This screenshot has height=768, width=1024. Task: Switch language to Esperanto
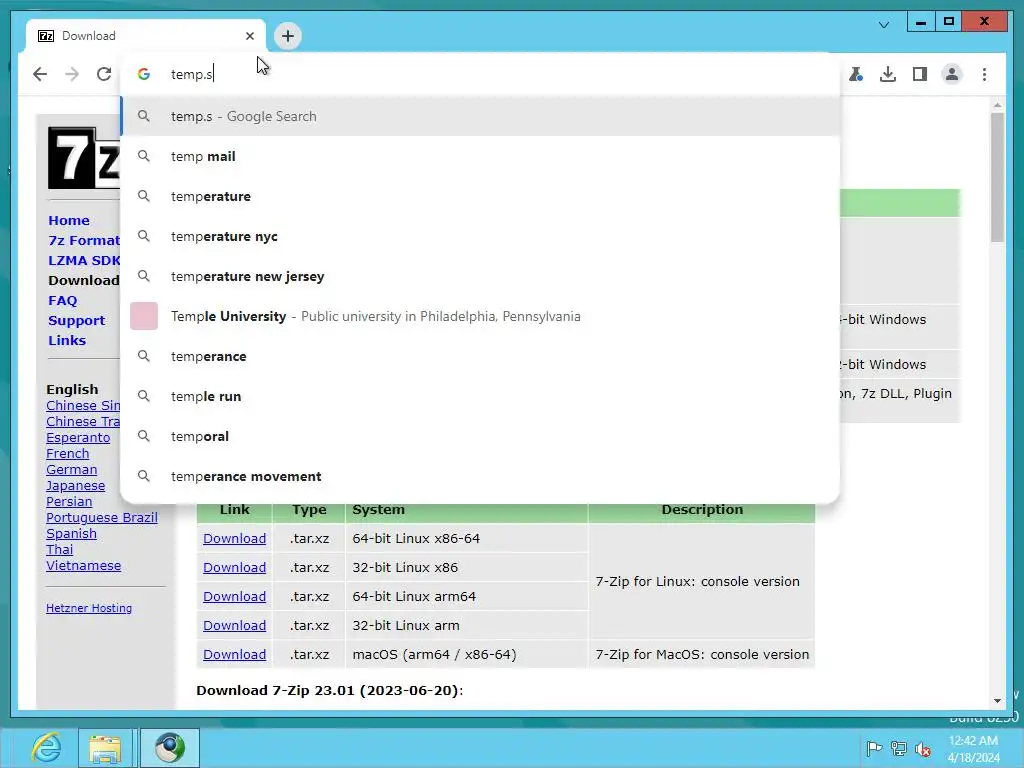pyautogui.click(x=78, y=438)
